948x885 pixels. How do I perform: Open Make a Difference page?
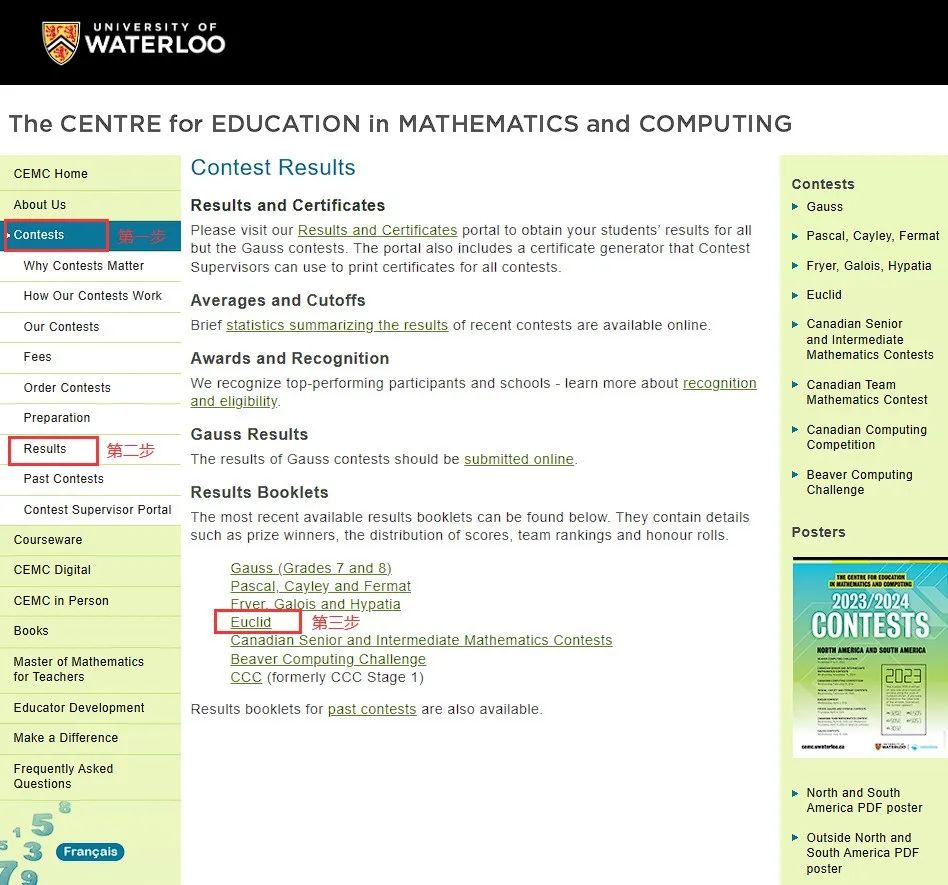click(x=66, y=738)
